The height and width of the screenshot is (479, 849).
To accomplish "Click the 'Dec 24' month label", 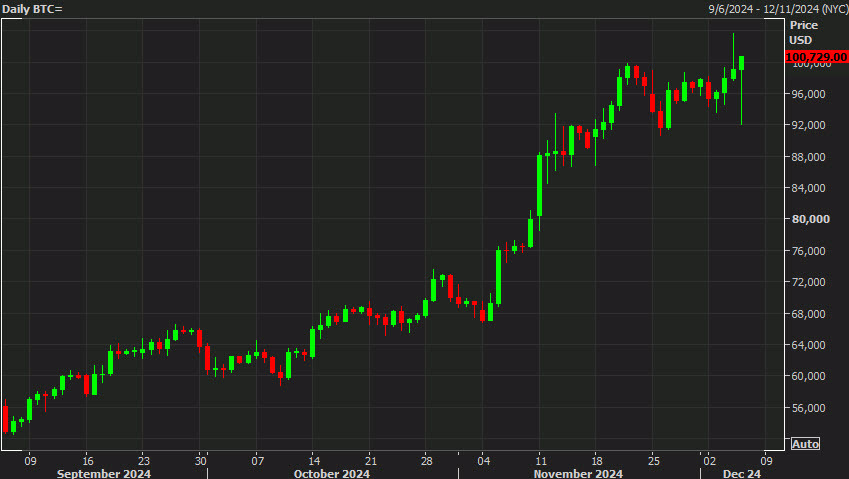I will pyautogui.click(x=742, y=474).
